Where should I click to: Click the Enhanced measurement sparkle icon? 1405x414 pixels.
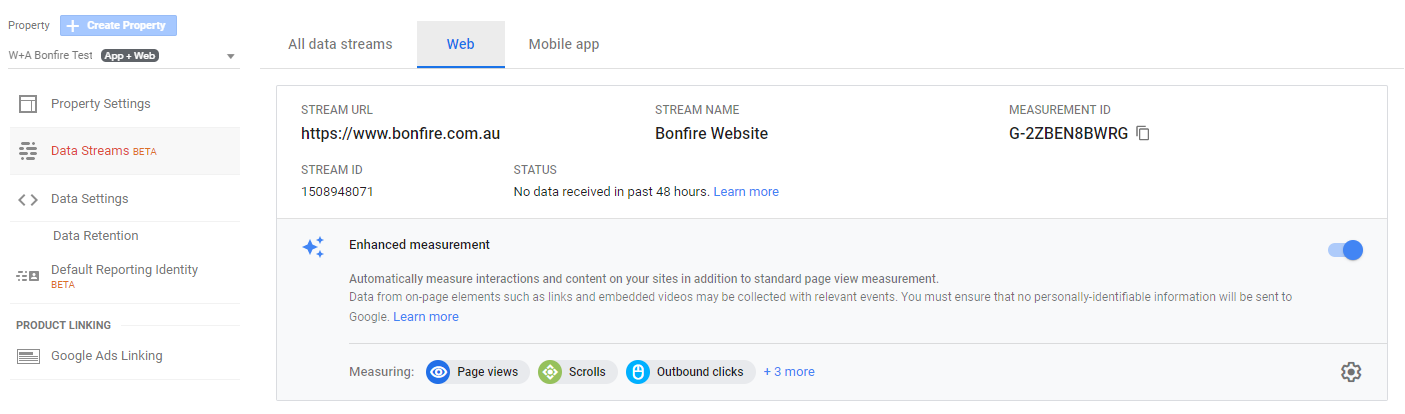click(313, 247)
